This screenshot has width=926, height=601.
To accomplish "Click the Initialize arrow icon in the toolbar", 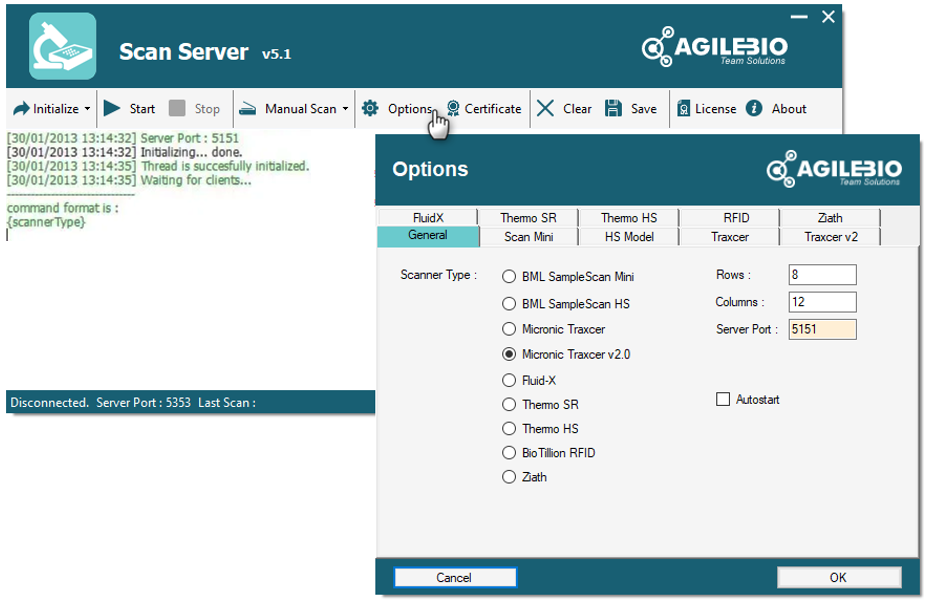I will 21,109.
